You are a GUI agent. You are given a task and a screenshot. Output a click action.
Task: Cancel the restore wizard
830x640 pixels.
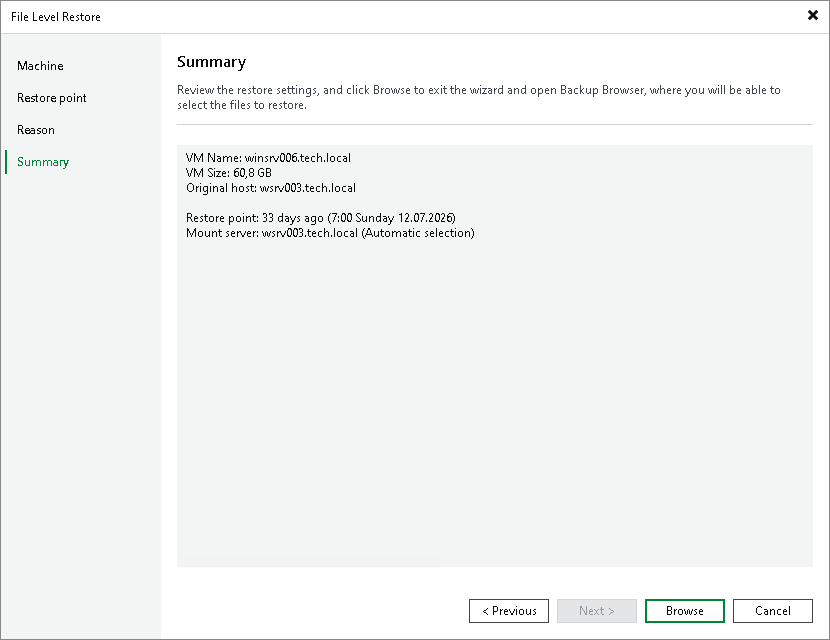click(x=772, y=611)
